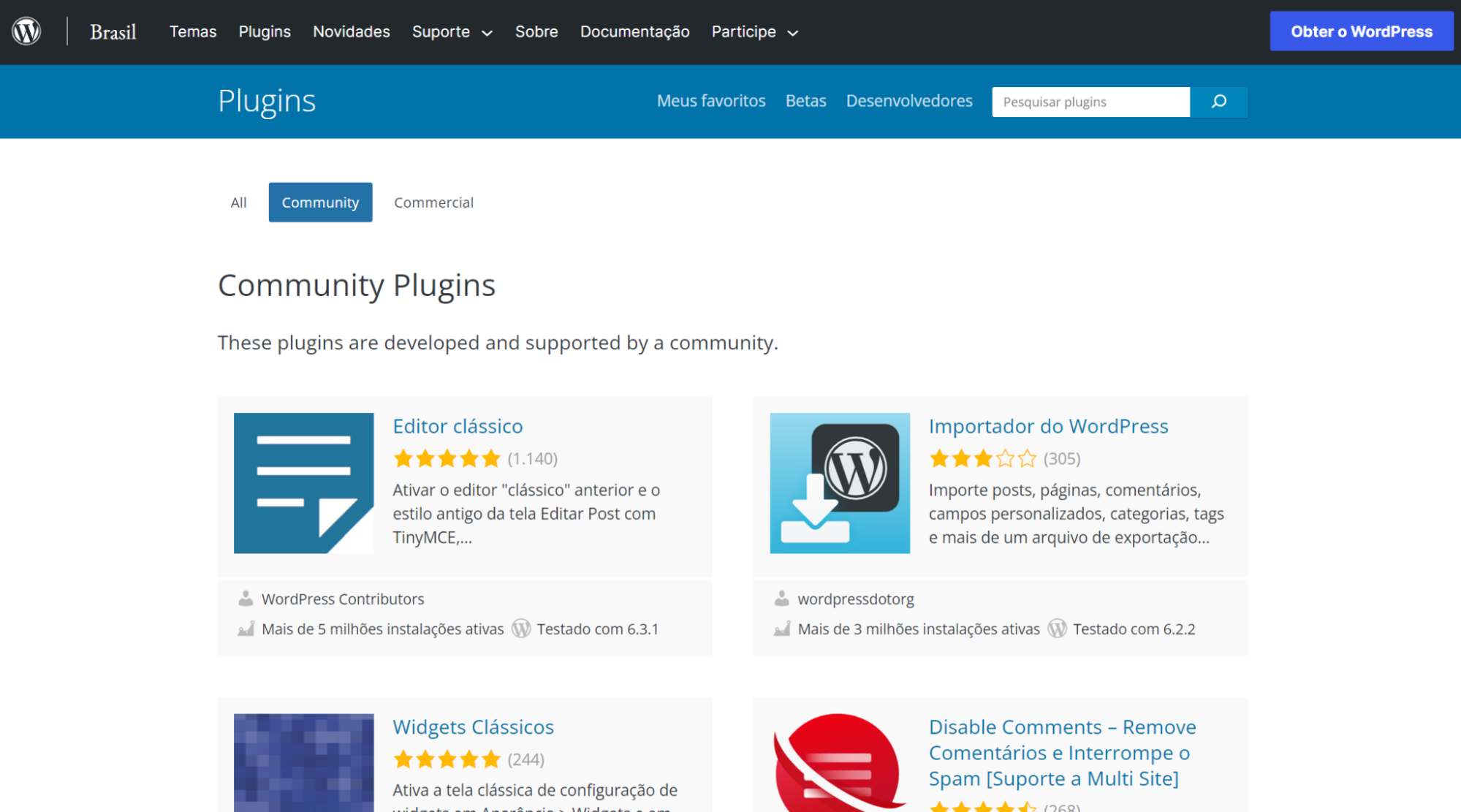The image size is (1461, 812).
Task: Open the Temas menu item
Action: point(193,31)
